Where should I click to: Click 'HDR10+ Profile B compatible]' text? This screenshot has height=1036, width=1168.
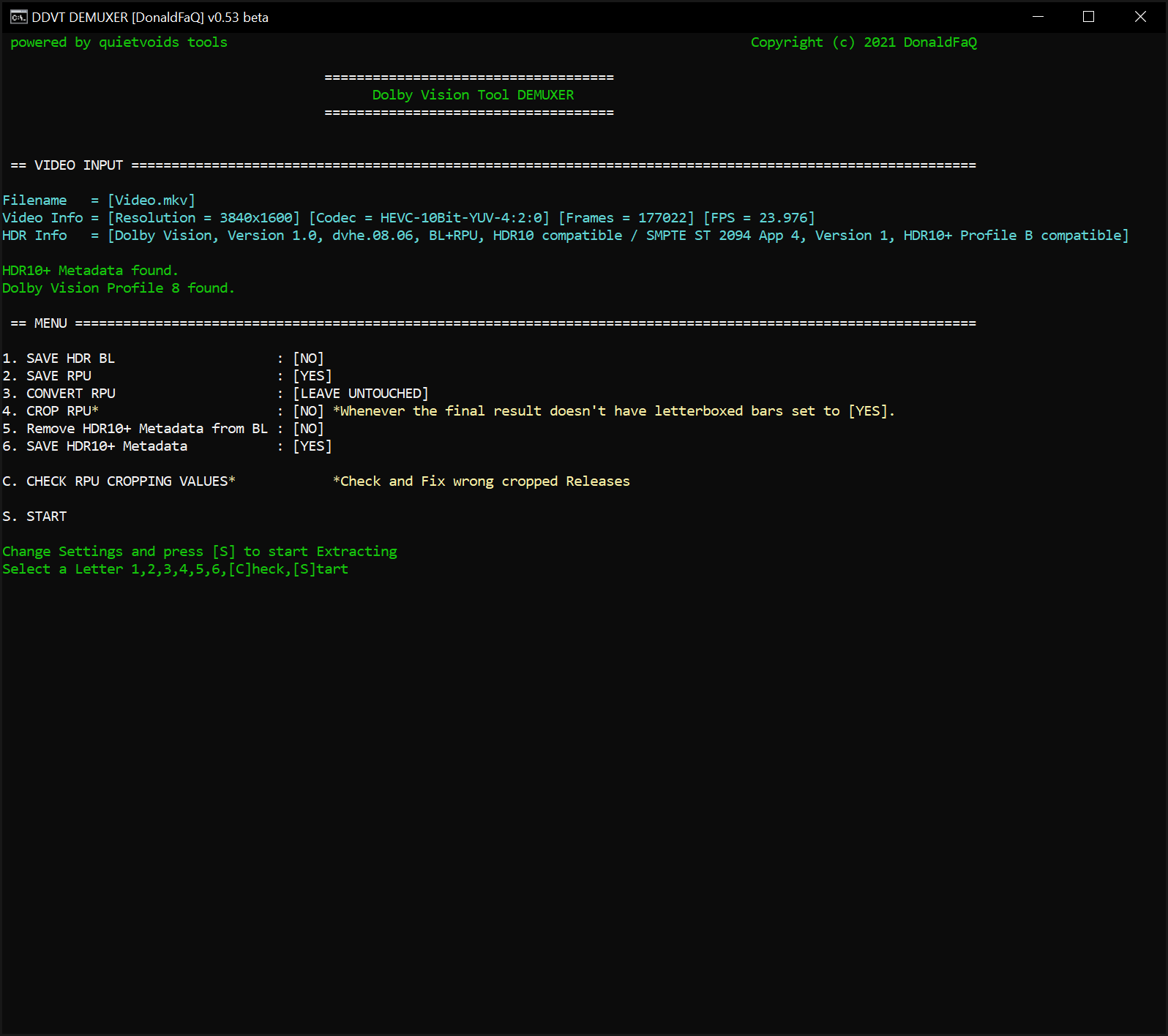1017,236
